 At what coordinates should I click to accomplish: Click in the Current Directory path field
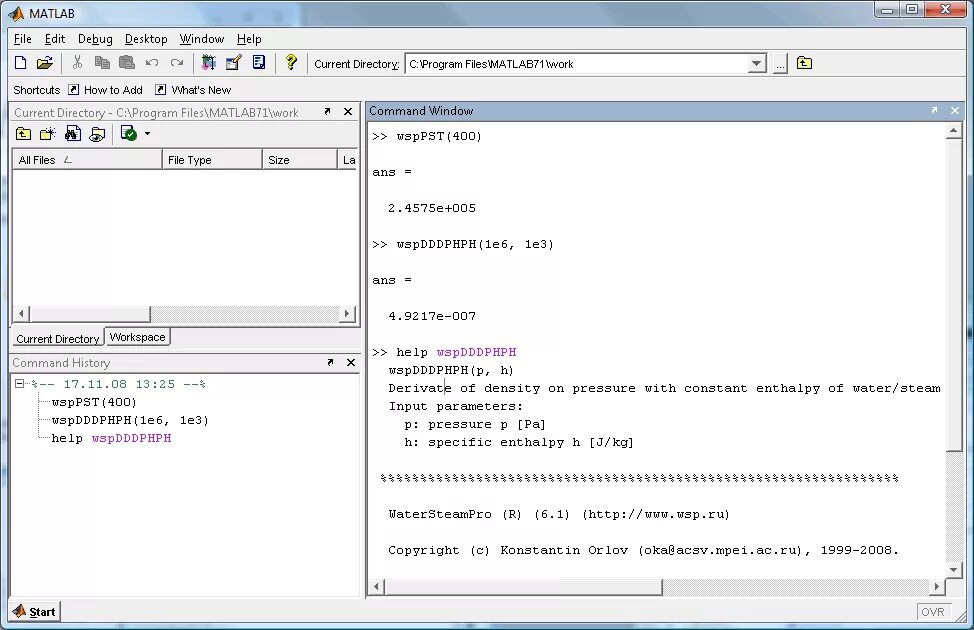click(x=576, y=64)
